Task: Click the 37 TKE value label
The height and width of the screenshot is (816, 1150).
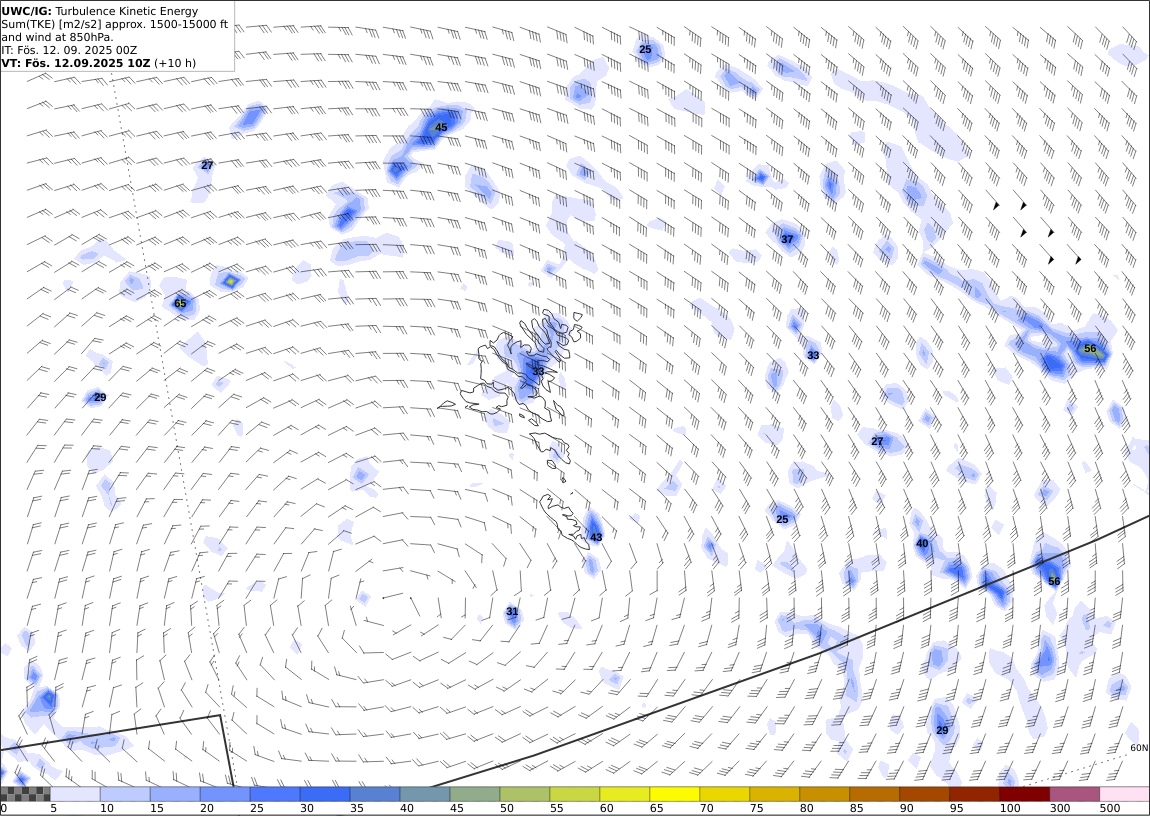Action: coord(787,239)
